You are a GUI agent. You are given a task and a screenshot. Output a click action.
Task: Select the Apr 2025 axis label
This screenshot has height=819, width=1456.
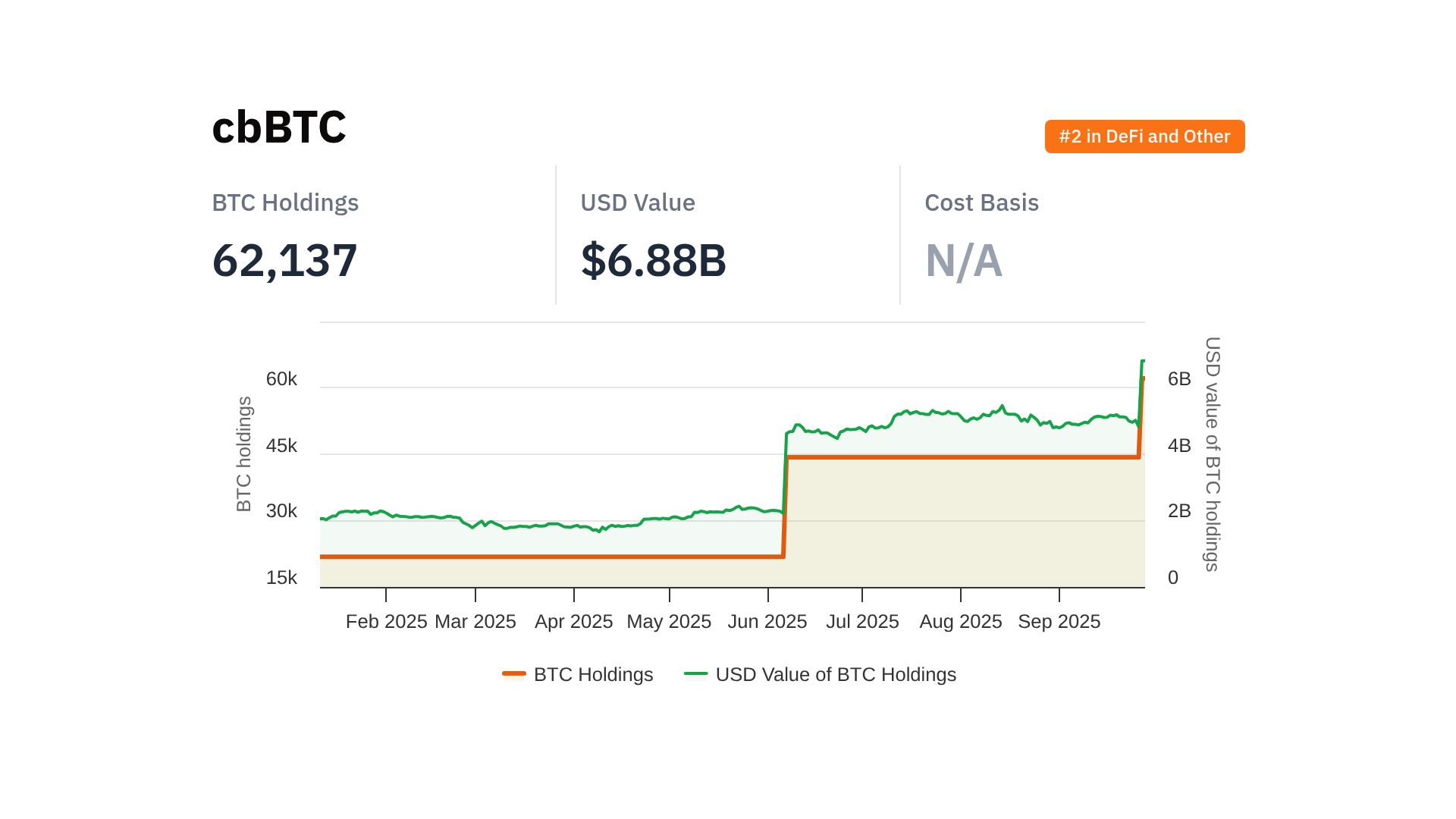click(x=573, y=621)
